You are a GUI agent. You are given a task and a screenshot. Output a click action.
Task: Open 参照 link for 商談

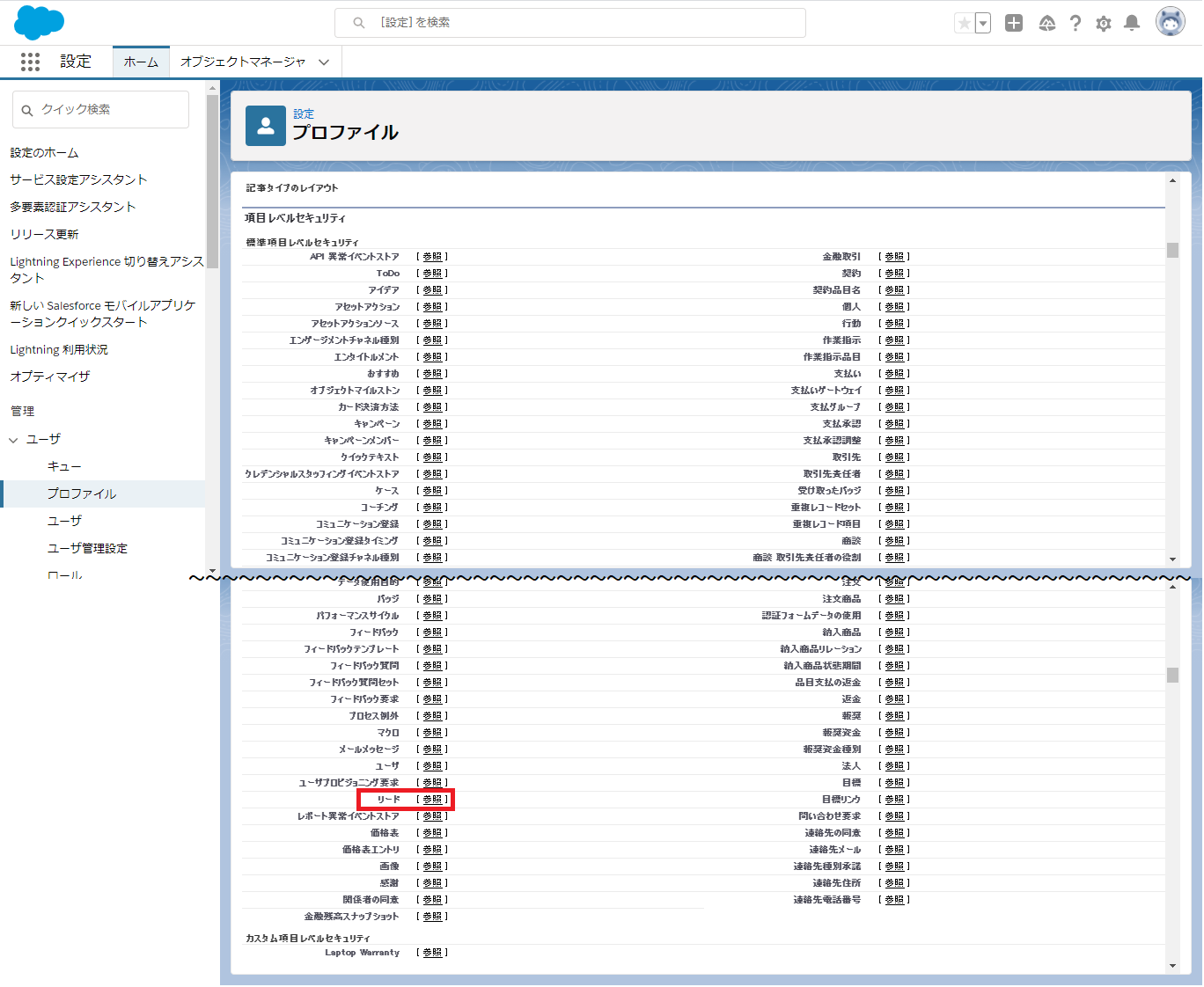pos(894,541)
